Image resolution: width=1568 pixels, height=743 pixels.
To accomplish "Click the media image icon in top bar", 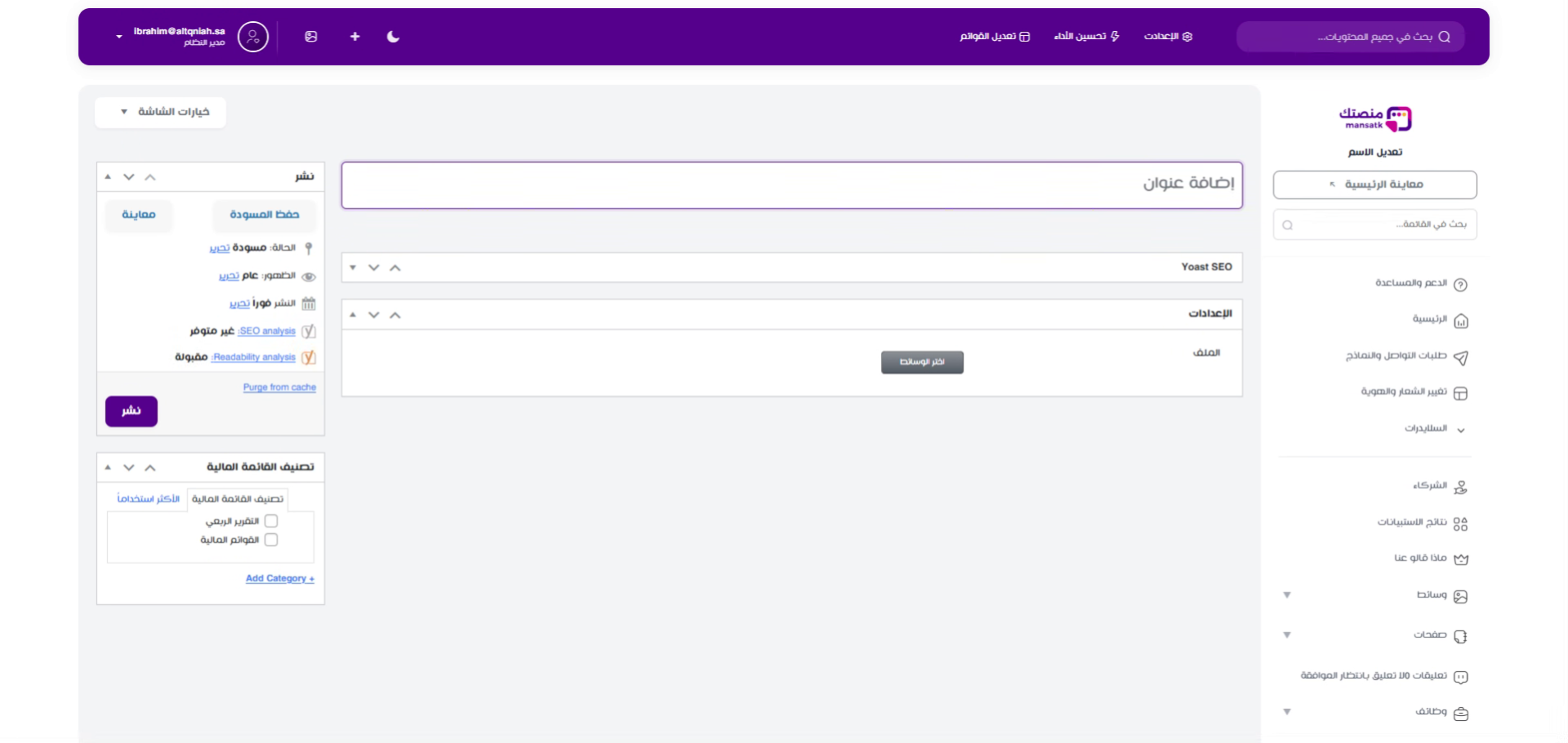I will point(311,37).
